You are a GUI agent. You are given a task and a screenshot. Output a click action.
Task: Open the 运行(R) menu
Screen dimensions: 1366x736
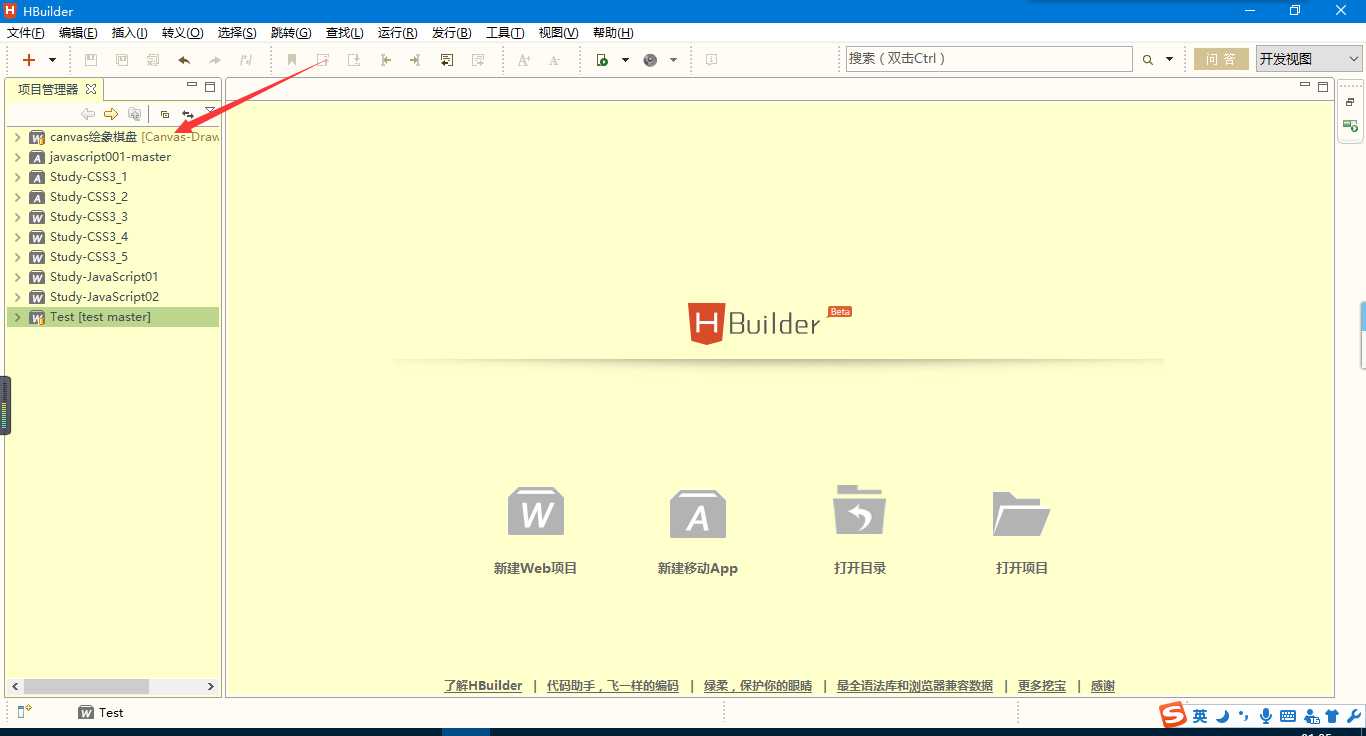tap(397, 33)
